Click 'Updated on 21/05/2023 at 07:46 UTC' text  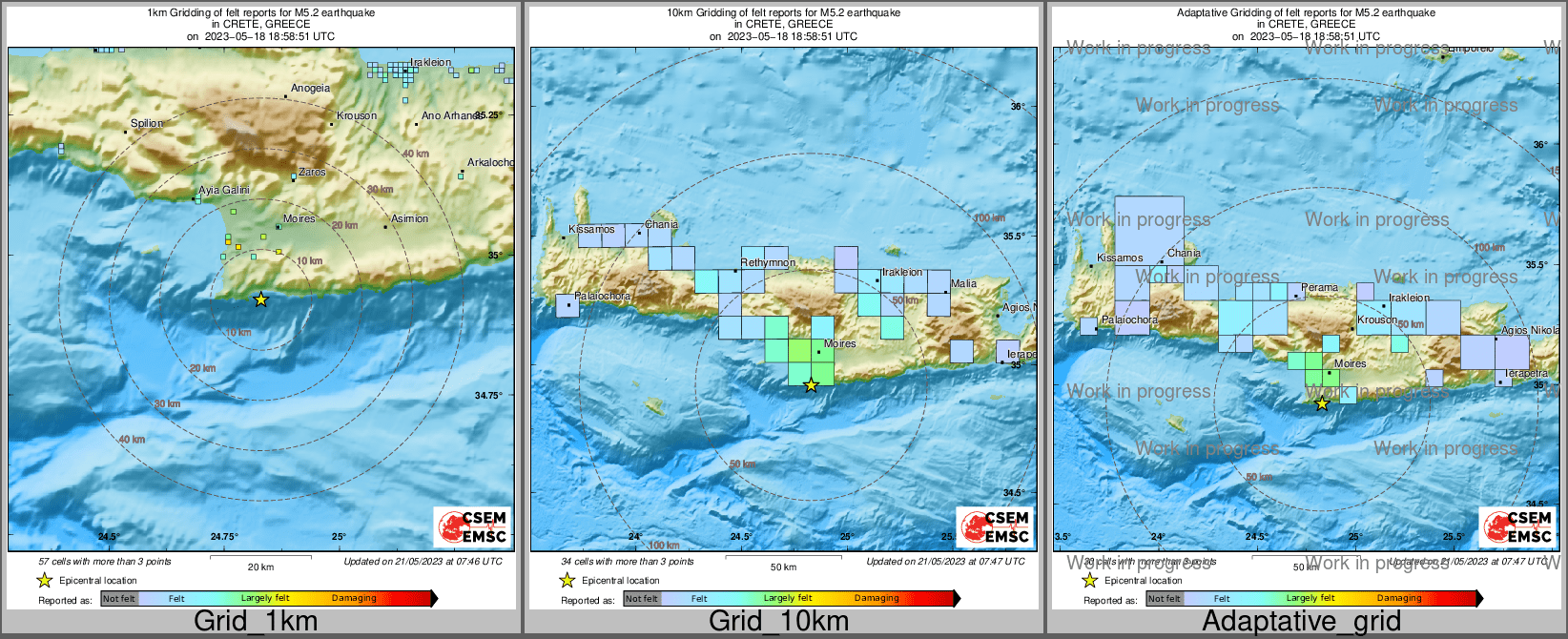tap(423, 561)
